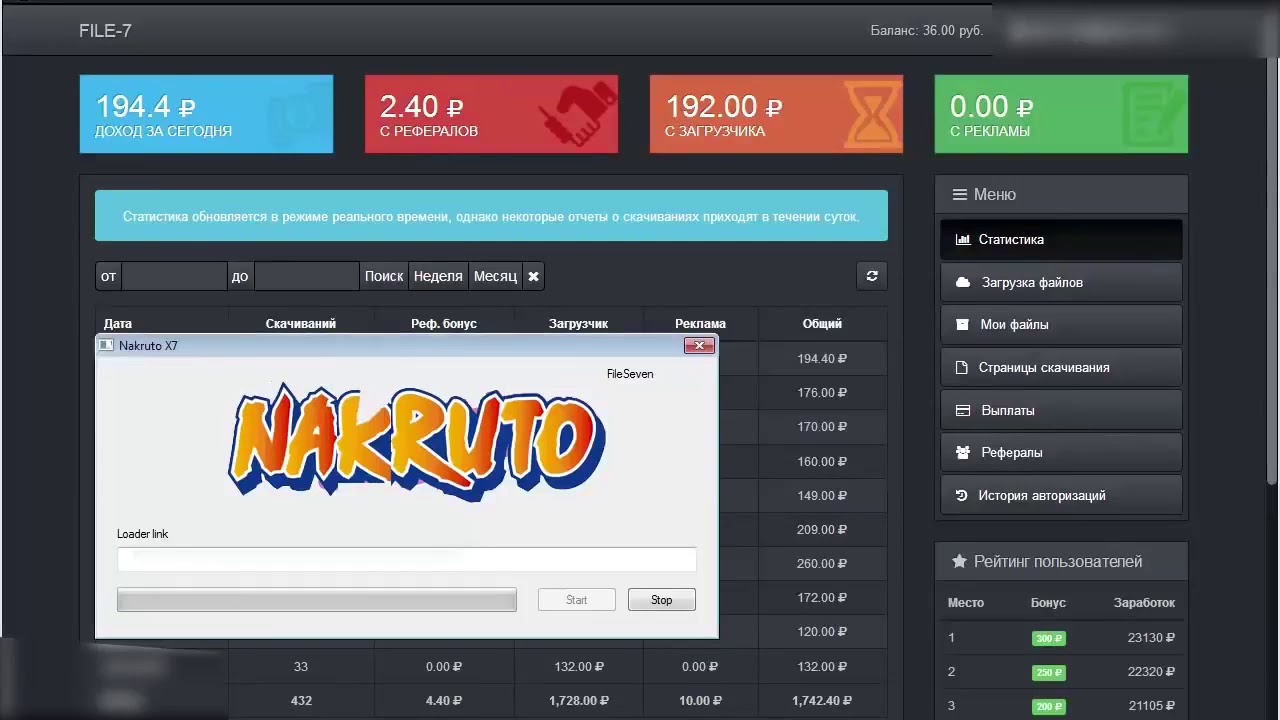
Task: Click the 432 downloads total cell
Action: pyautogui.click(x=301, y=701)
